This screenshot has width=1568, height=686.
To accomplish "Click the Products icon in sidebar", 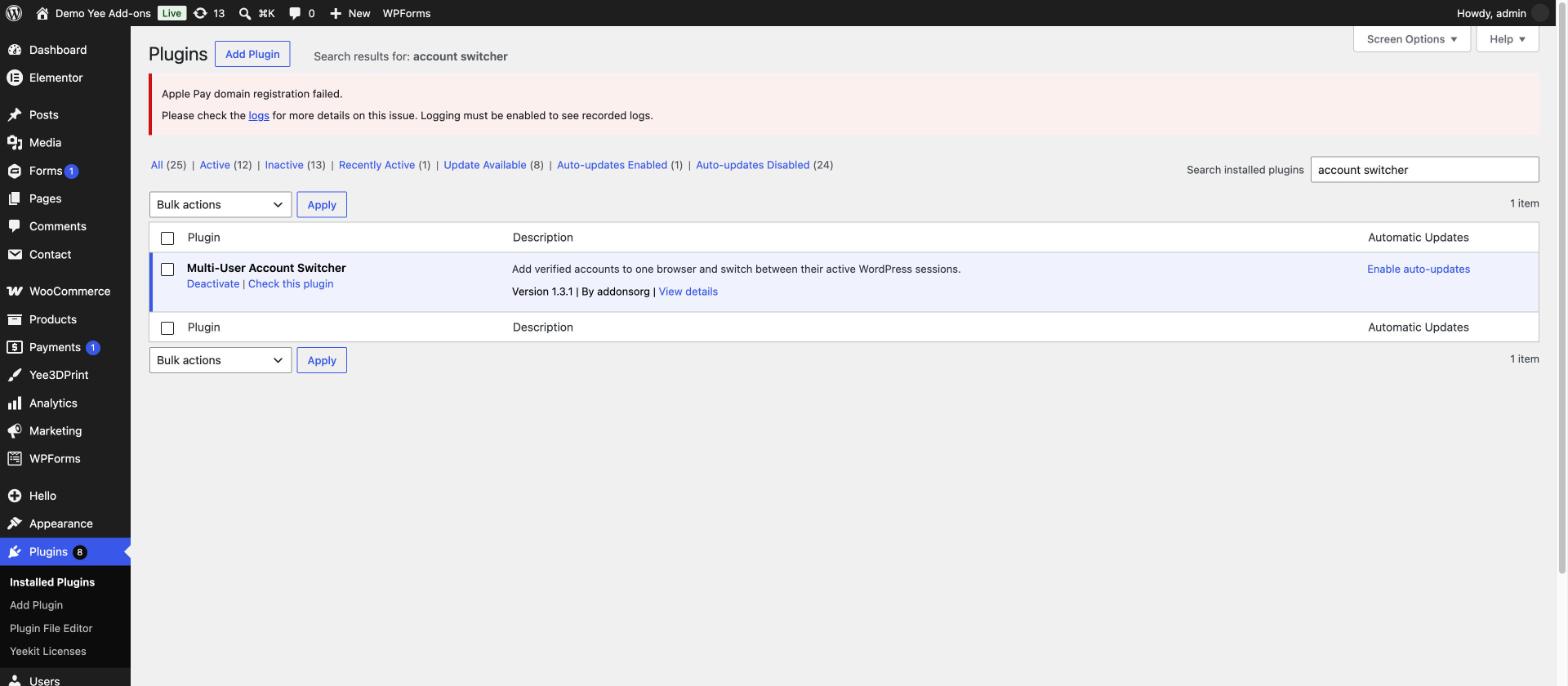I will pyautogui.click(x=14, y=320).
